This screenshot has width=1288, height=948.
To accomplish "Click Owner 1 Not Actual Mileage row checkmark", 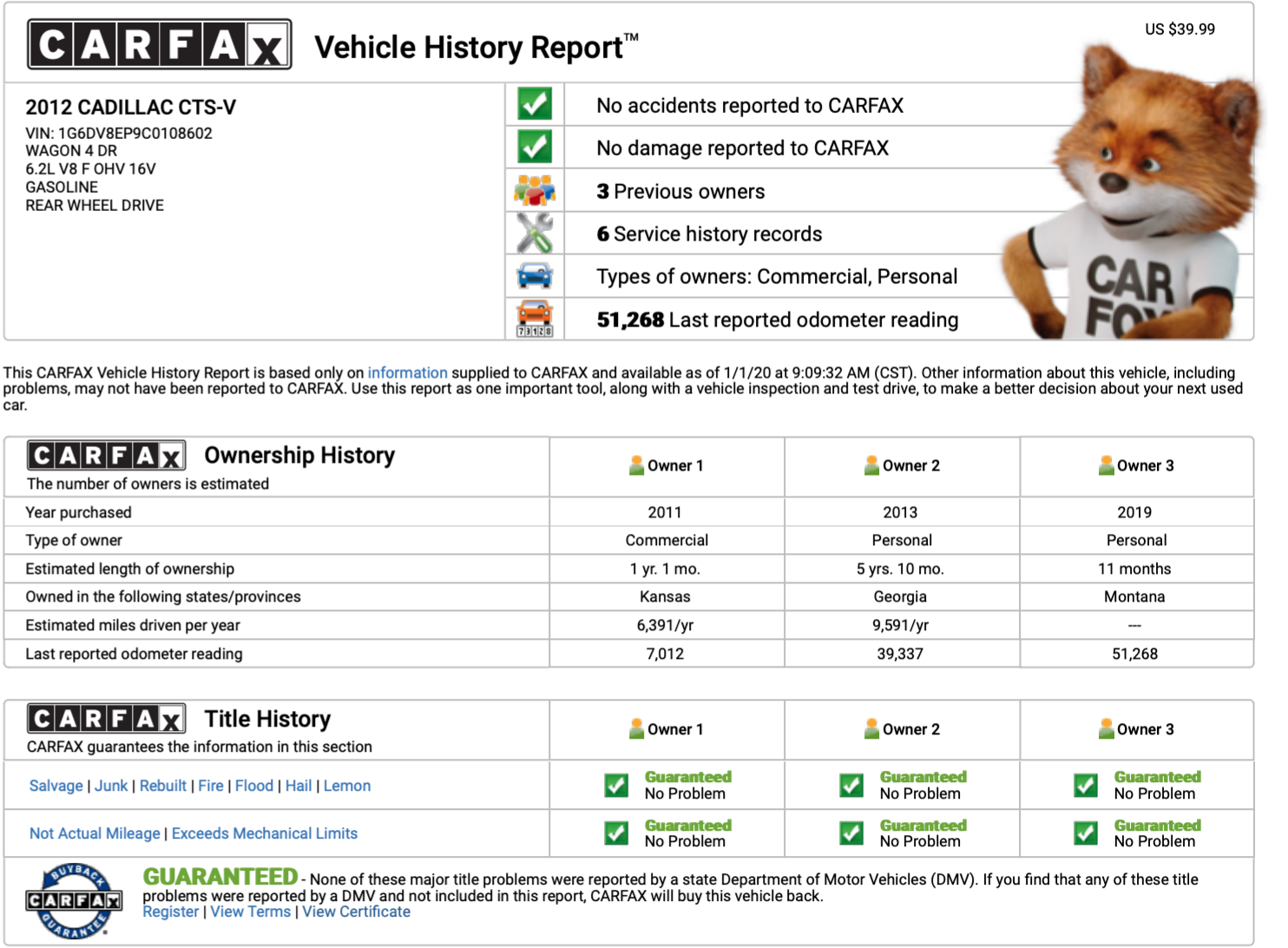I will (x=616, y=833).
